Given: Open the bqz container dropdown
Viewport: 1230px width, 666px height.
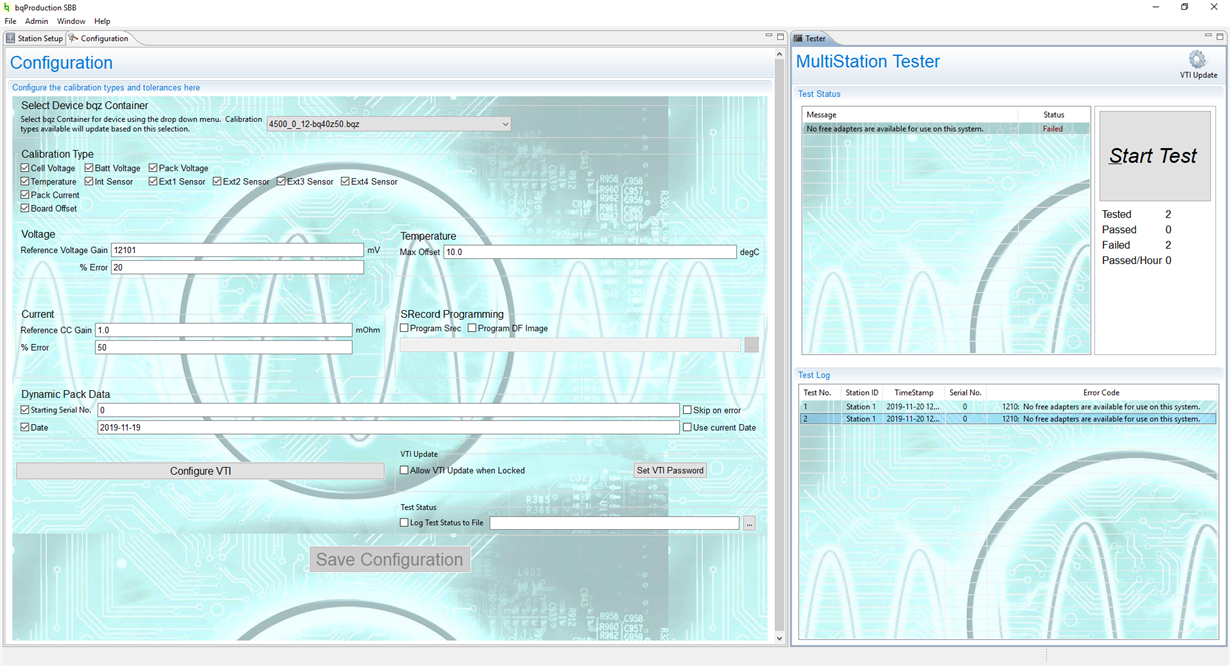Looking at the screenshot, I should tap(388, 124).
